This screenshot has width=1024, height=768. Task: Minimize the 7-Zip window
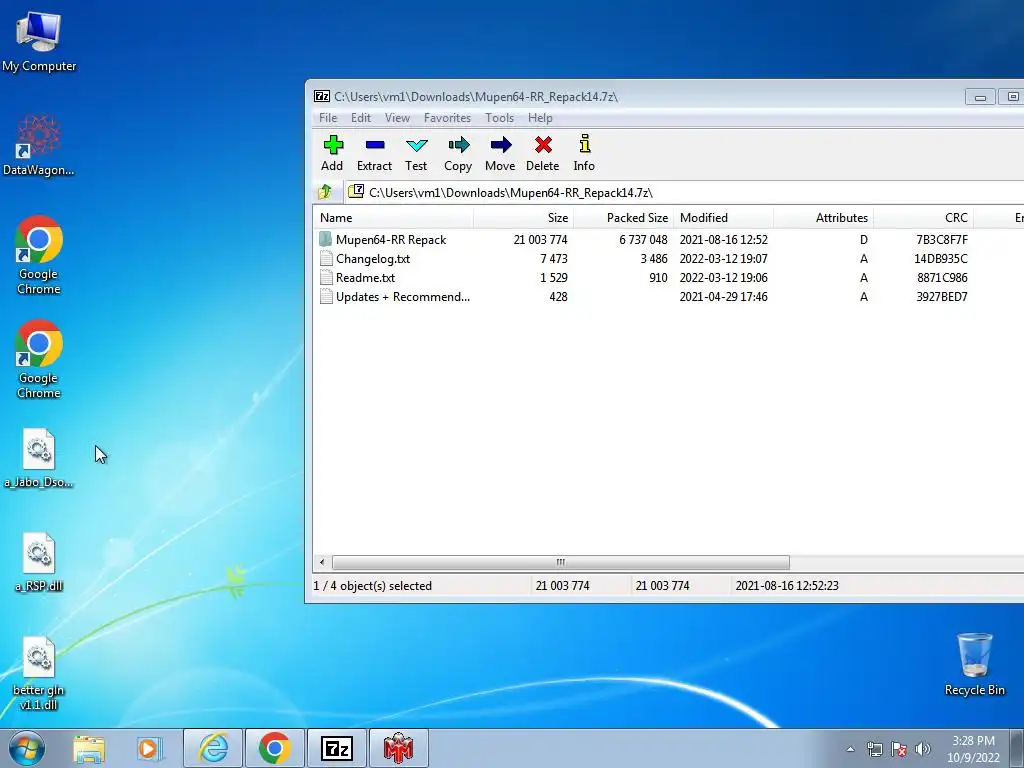pyautogui.click(x=980, y=97)
